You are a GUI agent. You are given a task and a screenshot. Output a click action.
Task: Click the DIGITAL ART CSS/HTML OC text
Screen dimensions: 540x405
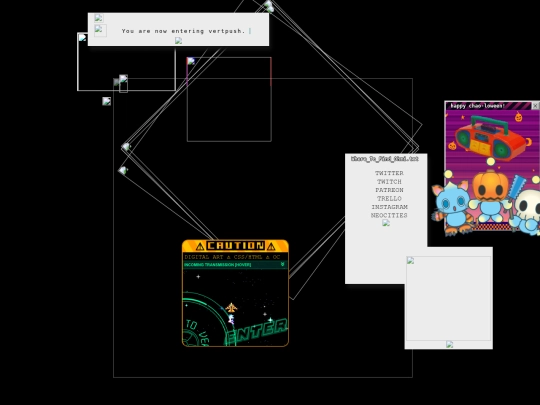(x=232, y=257)
